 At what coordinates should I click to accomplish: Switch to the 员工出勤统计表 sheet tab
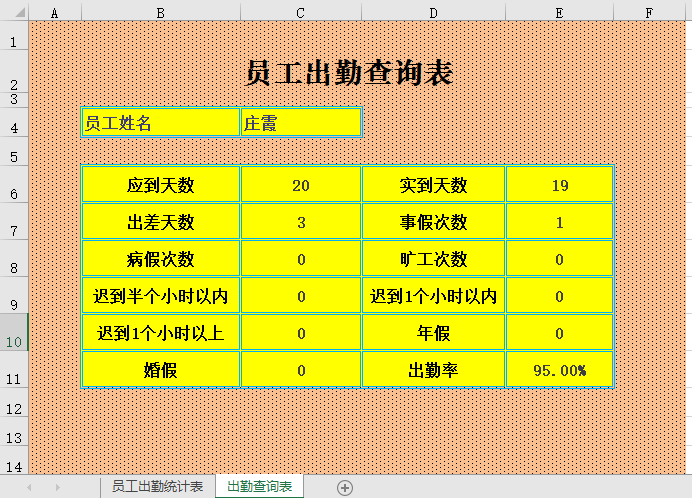(x=157, y=487)
